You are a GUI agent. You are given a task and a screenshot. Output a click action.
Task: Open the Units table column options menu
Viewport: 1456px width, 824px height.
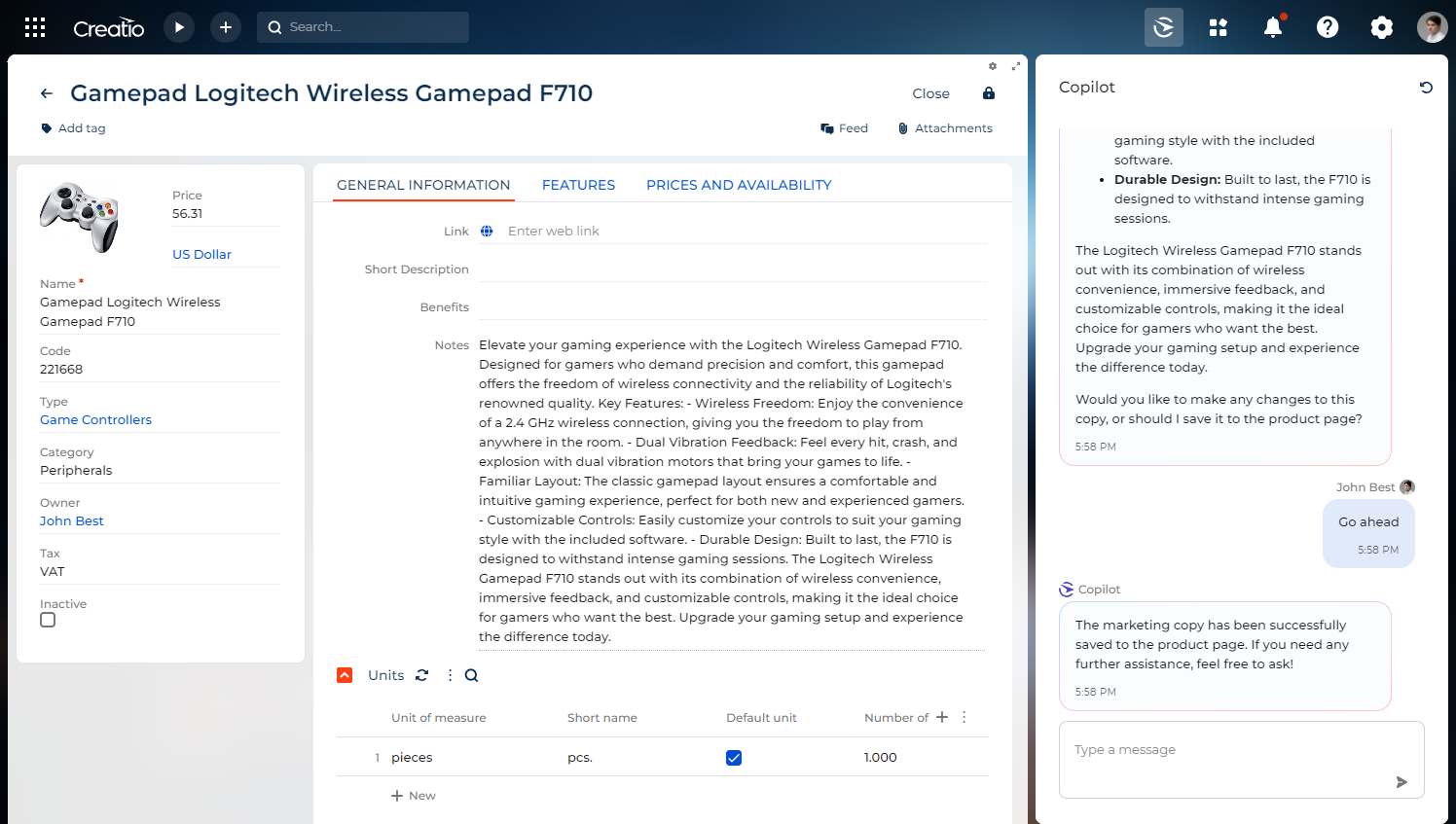[965, 717]
